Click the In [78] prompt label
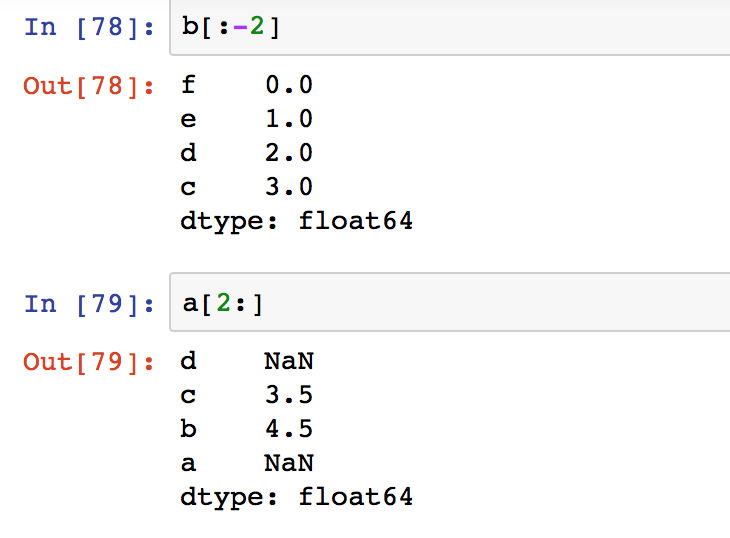 pyautogui.click(x=88, y=27)
